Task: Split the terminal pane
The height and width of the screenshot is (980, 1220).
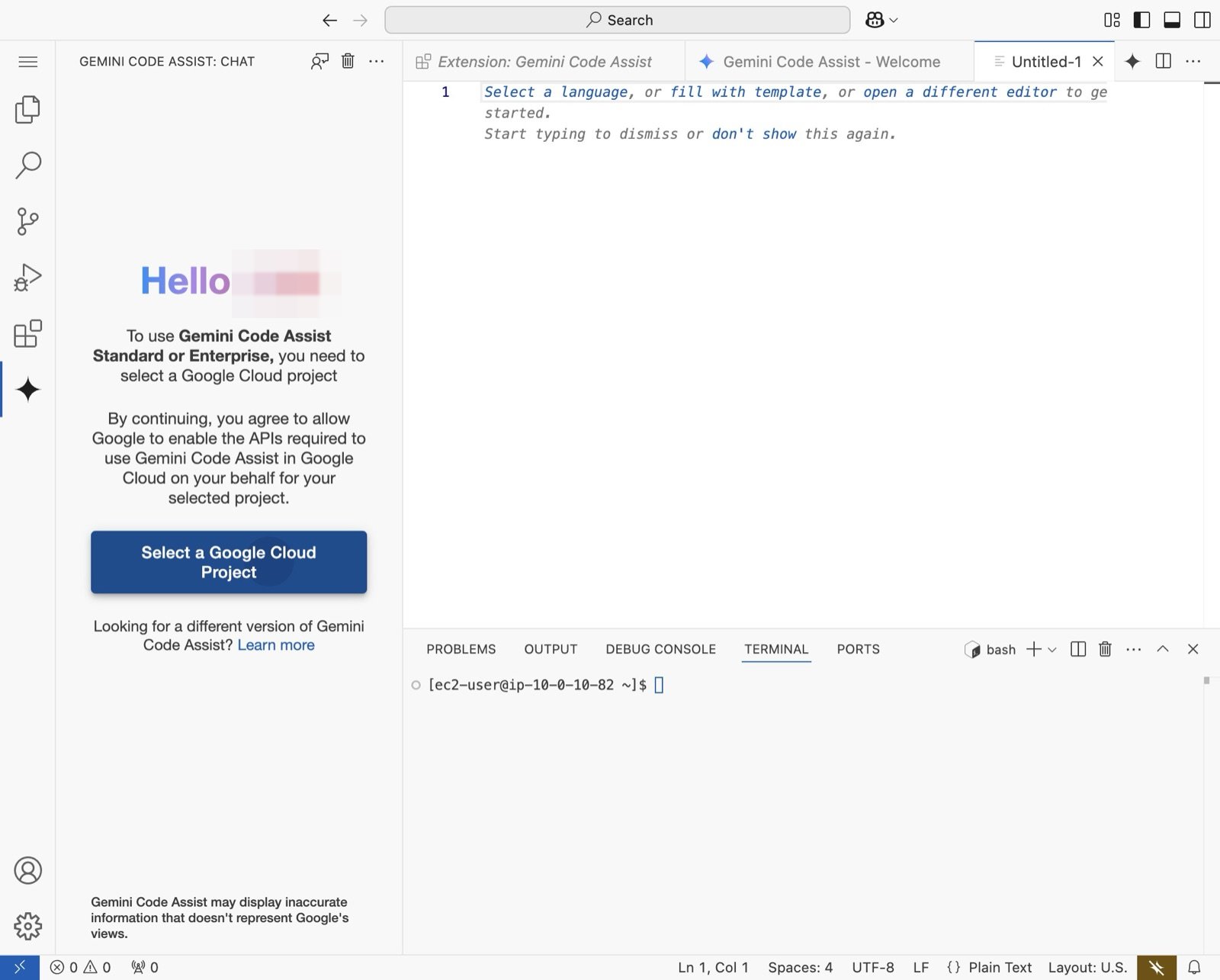Action: point(1078,649)
